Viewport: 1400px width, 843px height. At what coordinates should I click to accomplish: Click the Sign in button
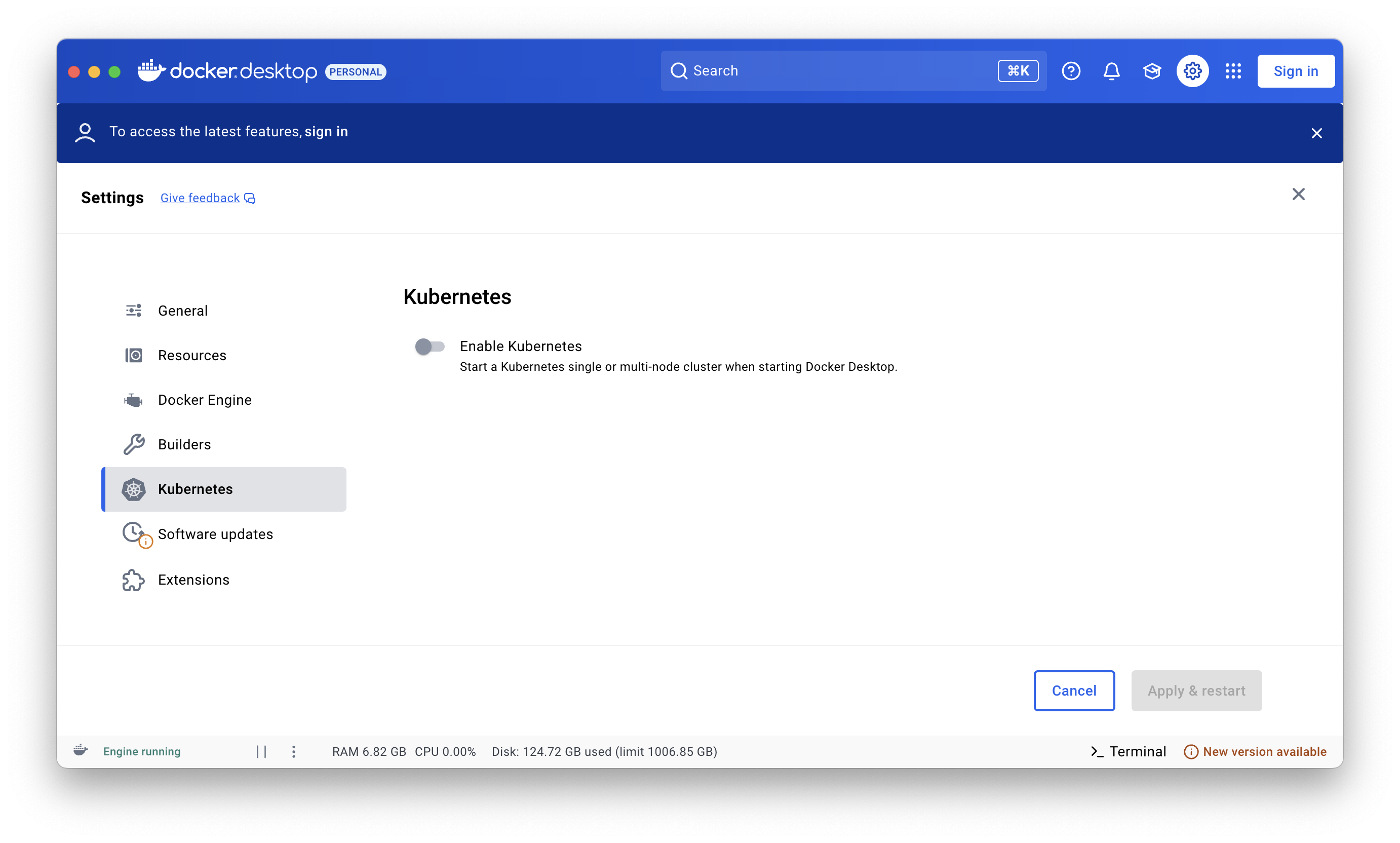click(1296, 71)
